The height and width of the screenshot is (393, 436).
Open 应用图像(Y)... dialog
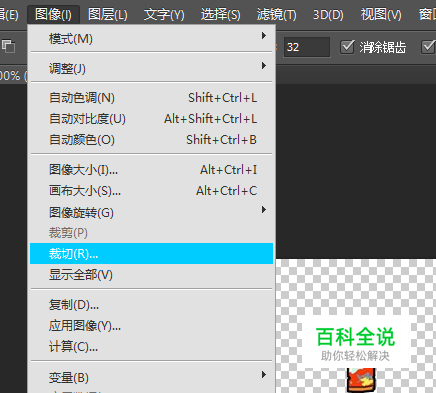[152, 326]
